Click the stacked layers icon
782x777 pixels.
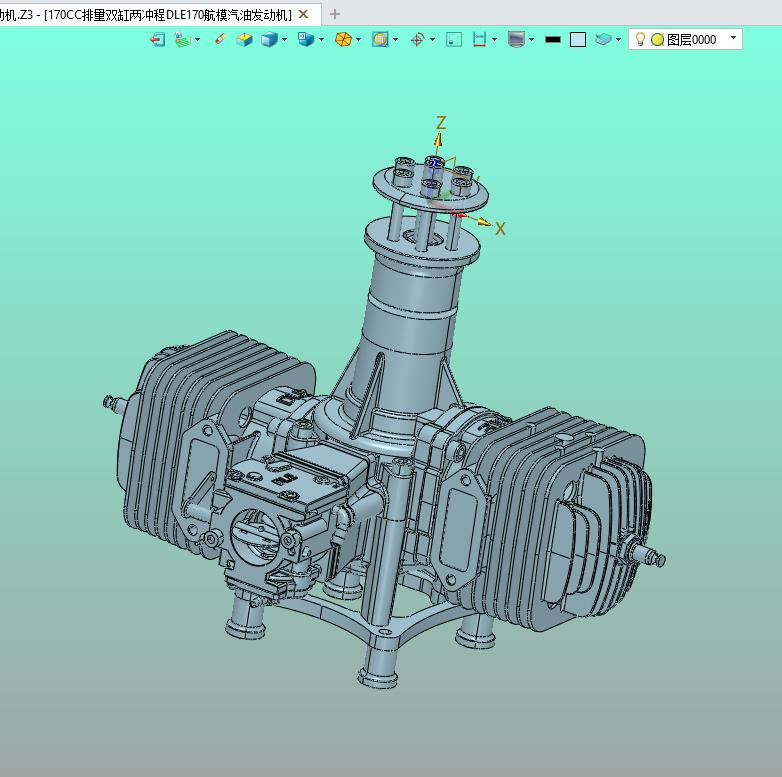pos(603,39)
